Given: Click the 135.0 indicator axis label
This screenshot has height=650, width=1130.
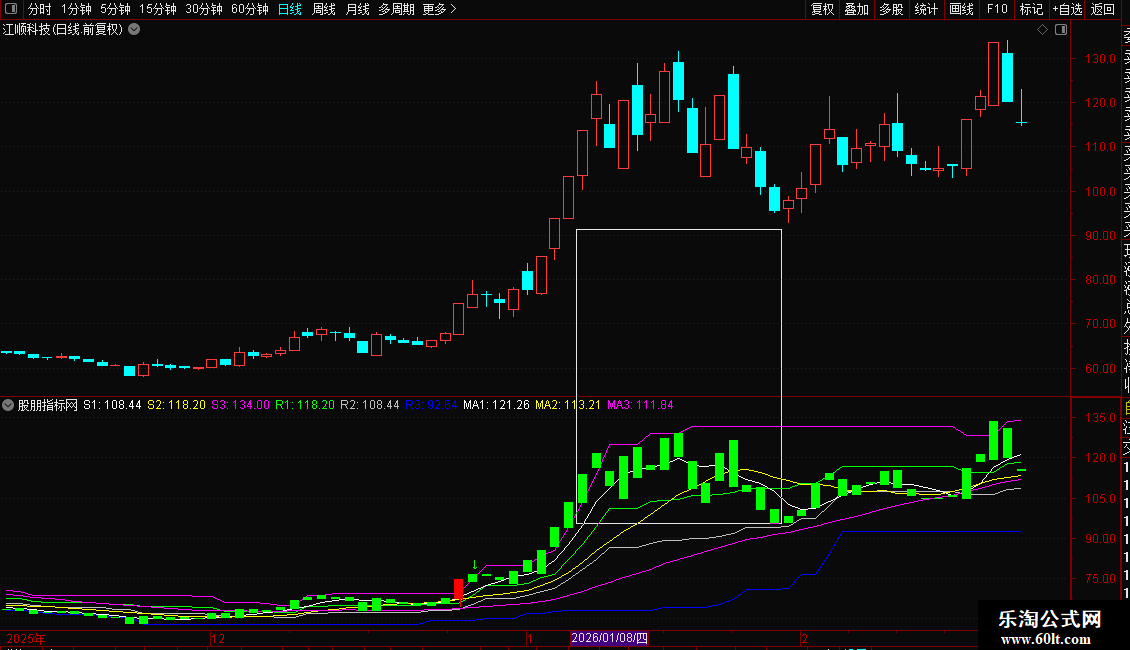Looking at the screenshot, I should 1100,418.
